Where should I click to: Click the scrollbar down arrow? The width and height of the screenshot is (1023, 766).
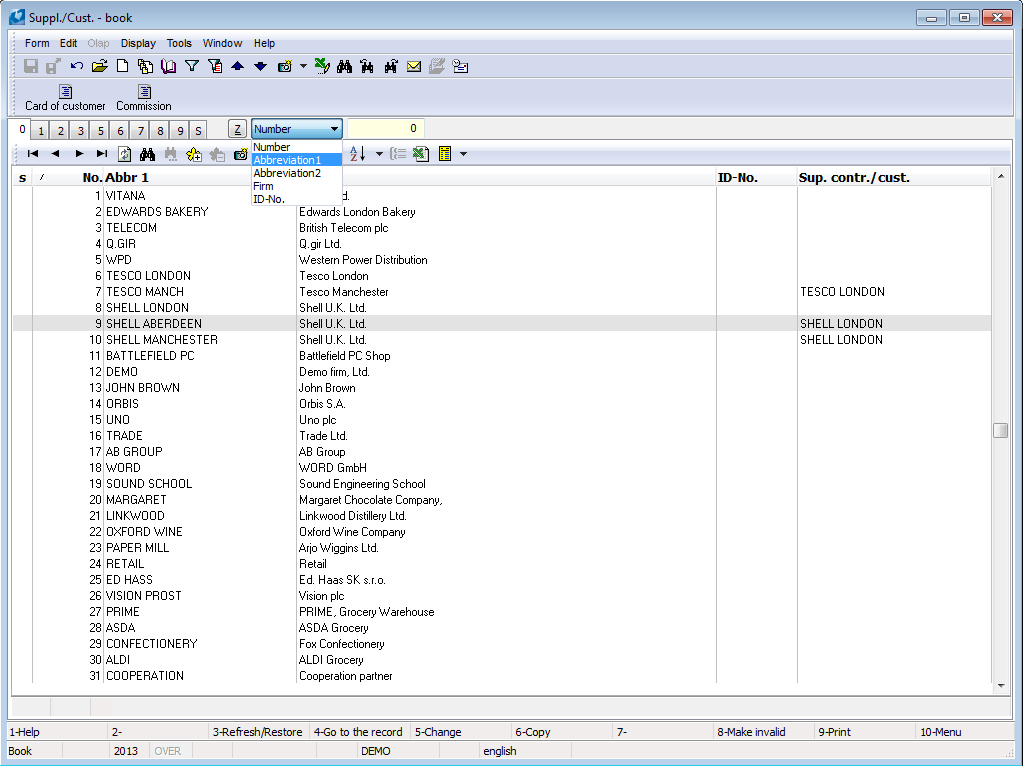coord(1001,686)
